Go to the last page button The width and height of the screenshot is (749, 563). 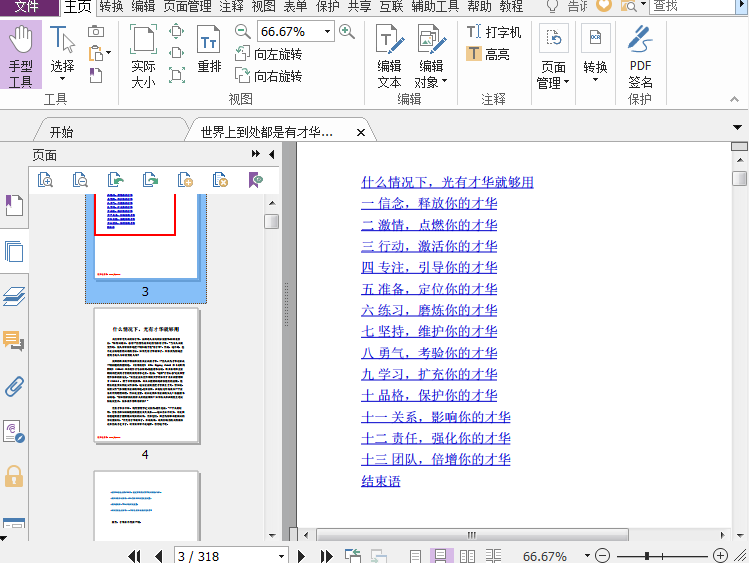coord(326,556)
